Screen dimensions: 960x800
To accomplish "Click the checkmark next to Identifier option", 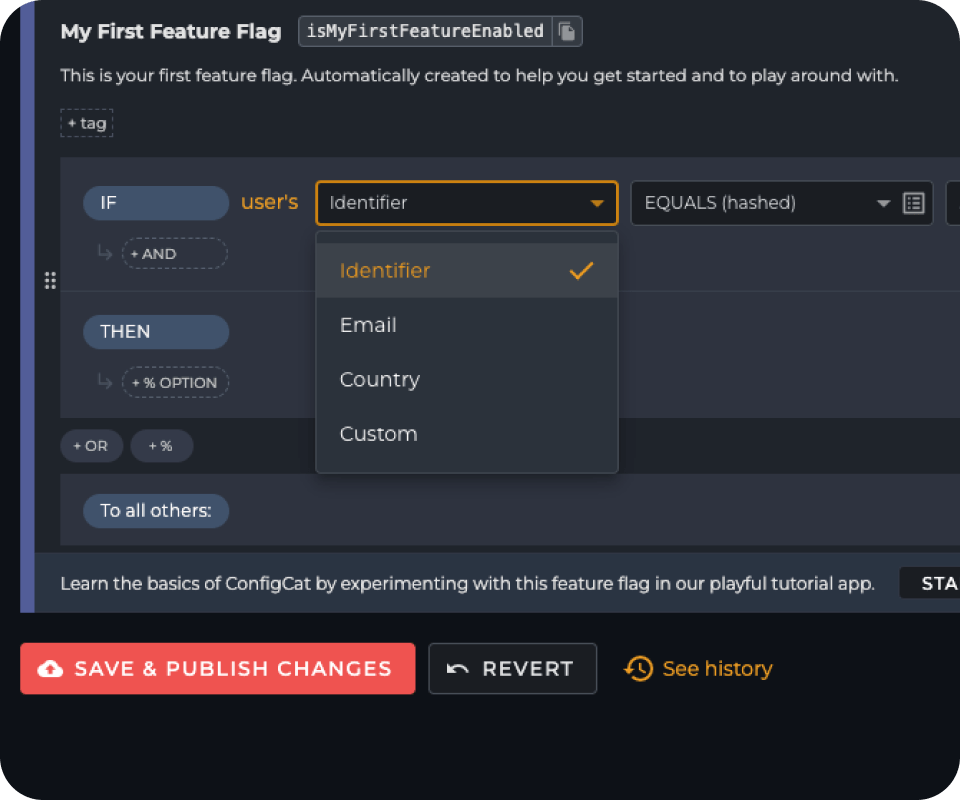I will (x=581, y=271).
